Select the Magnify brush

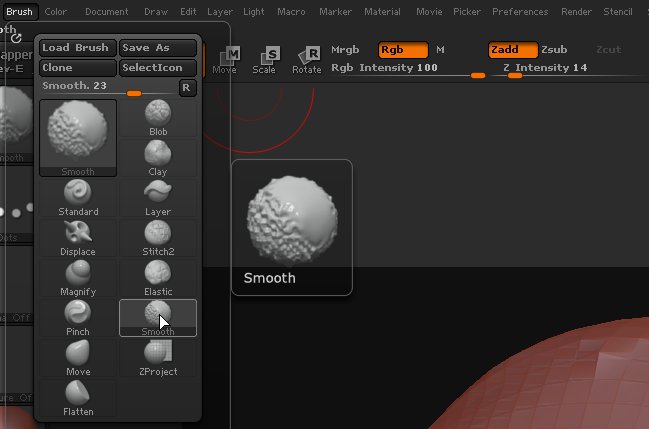click(x=77, y=277)
